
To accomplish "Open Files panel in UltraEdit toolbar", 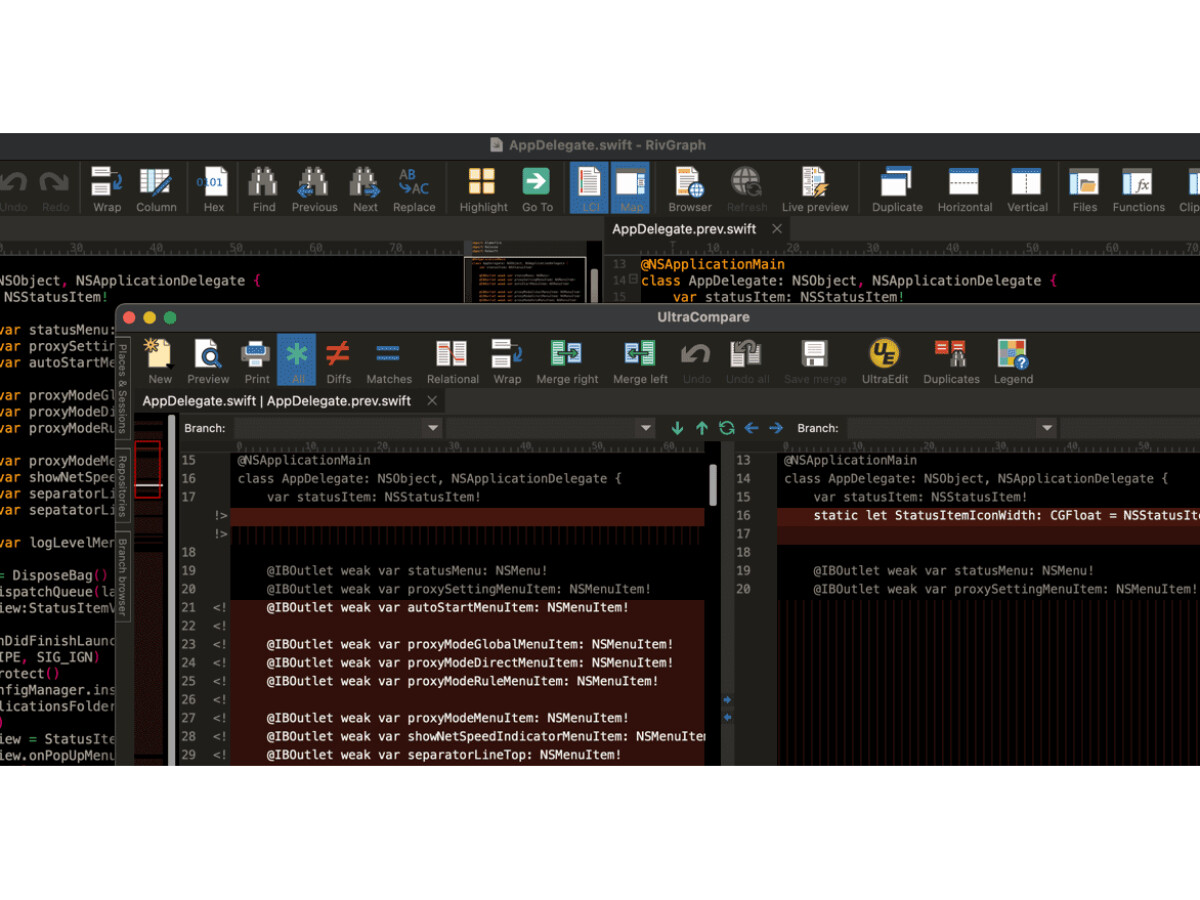I will tap(1084, 188).
